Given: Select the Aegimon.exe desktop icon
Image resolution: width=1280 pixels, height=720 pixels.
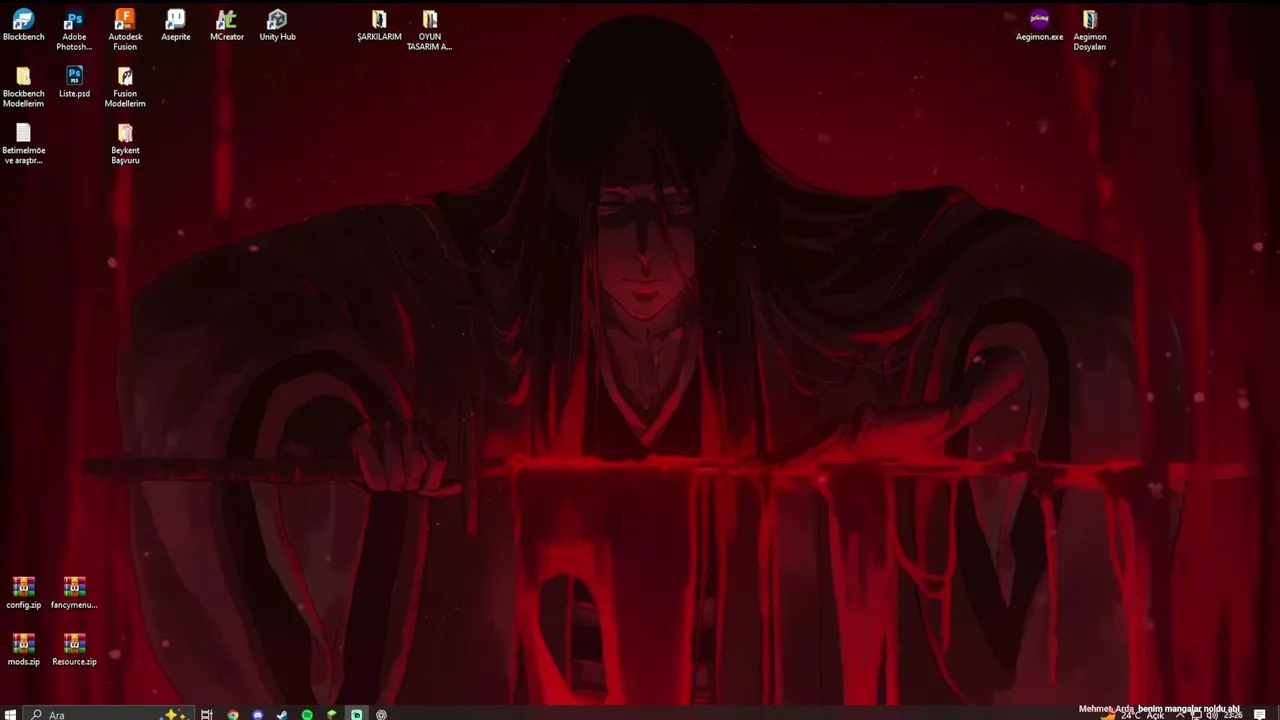Looking at the screenshot, I should click(1039, 26).
